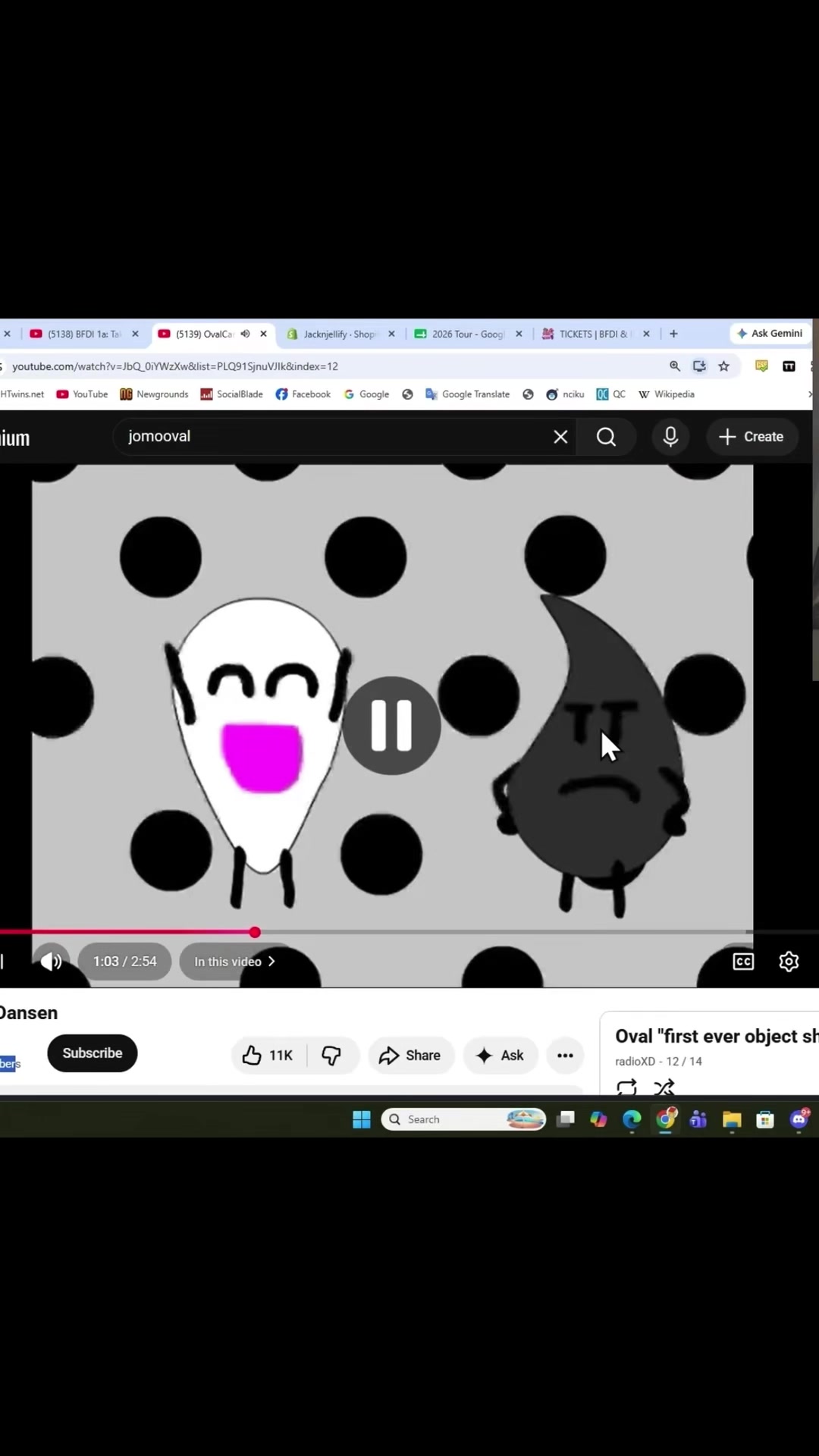Screen dimensions: 819x1456
Task: Mute tab audio via the speaker icon on OvalCa tab
Action: (x=245, y=334)
